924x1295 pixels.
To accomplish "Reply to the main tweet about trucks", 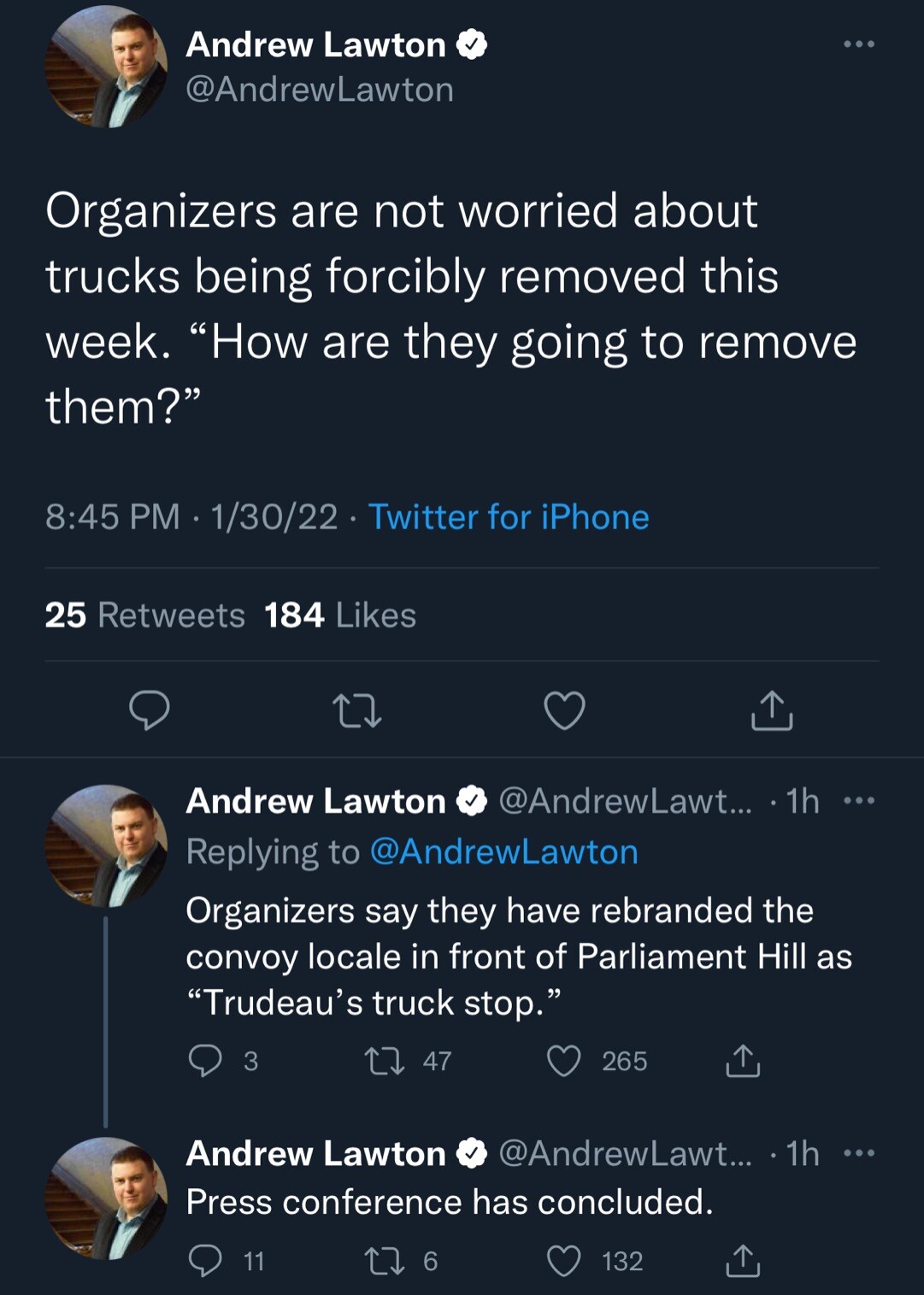I will click(x=149, y=709).
